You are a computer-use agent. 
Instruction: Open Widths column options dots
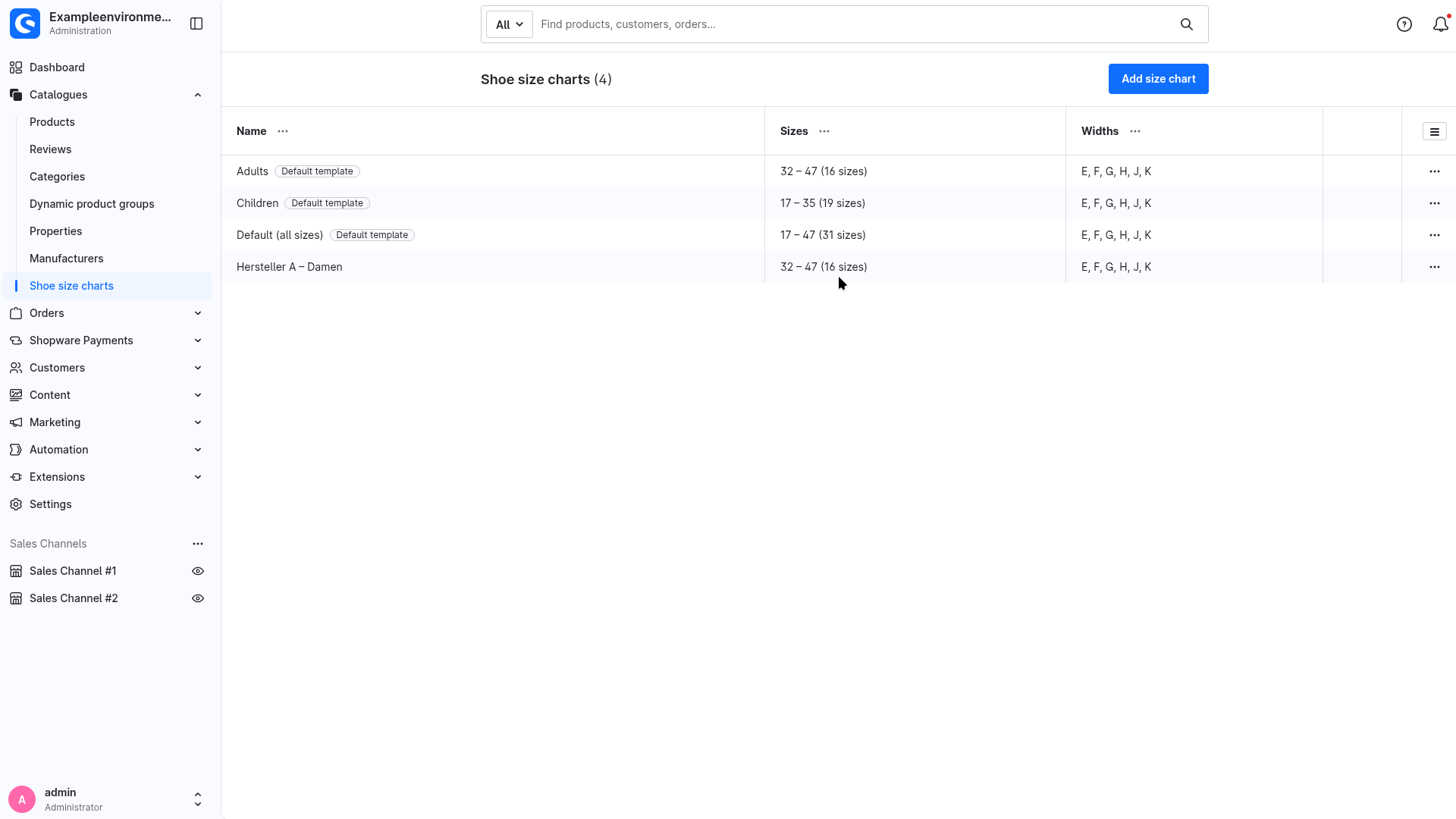[1135, 131]
